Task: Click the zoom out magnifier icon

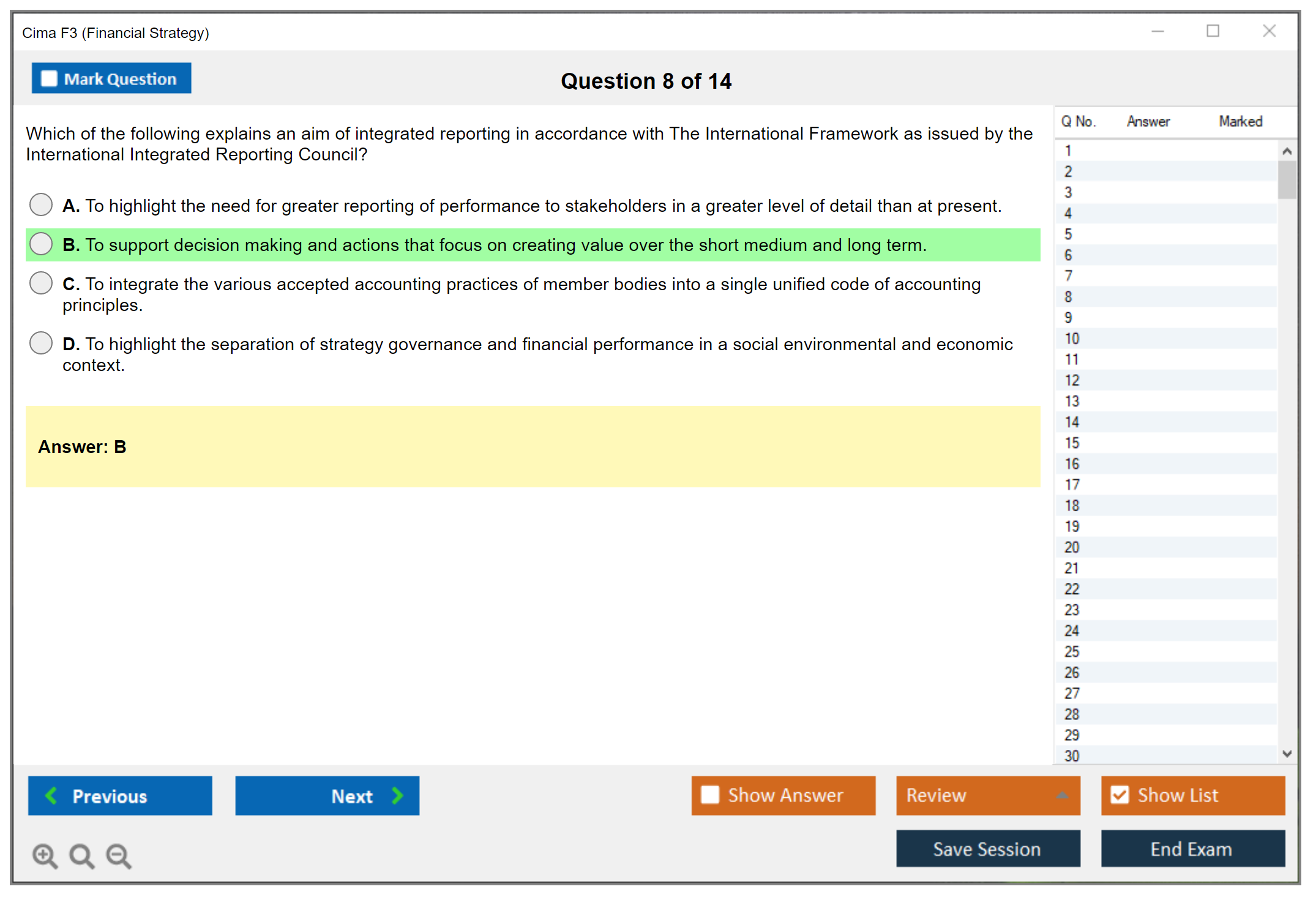Action: (x=118, y=855)
